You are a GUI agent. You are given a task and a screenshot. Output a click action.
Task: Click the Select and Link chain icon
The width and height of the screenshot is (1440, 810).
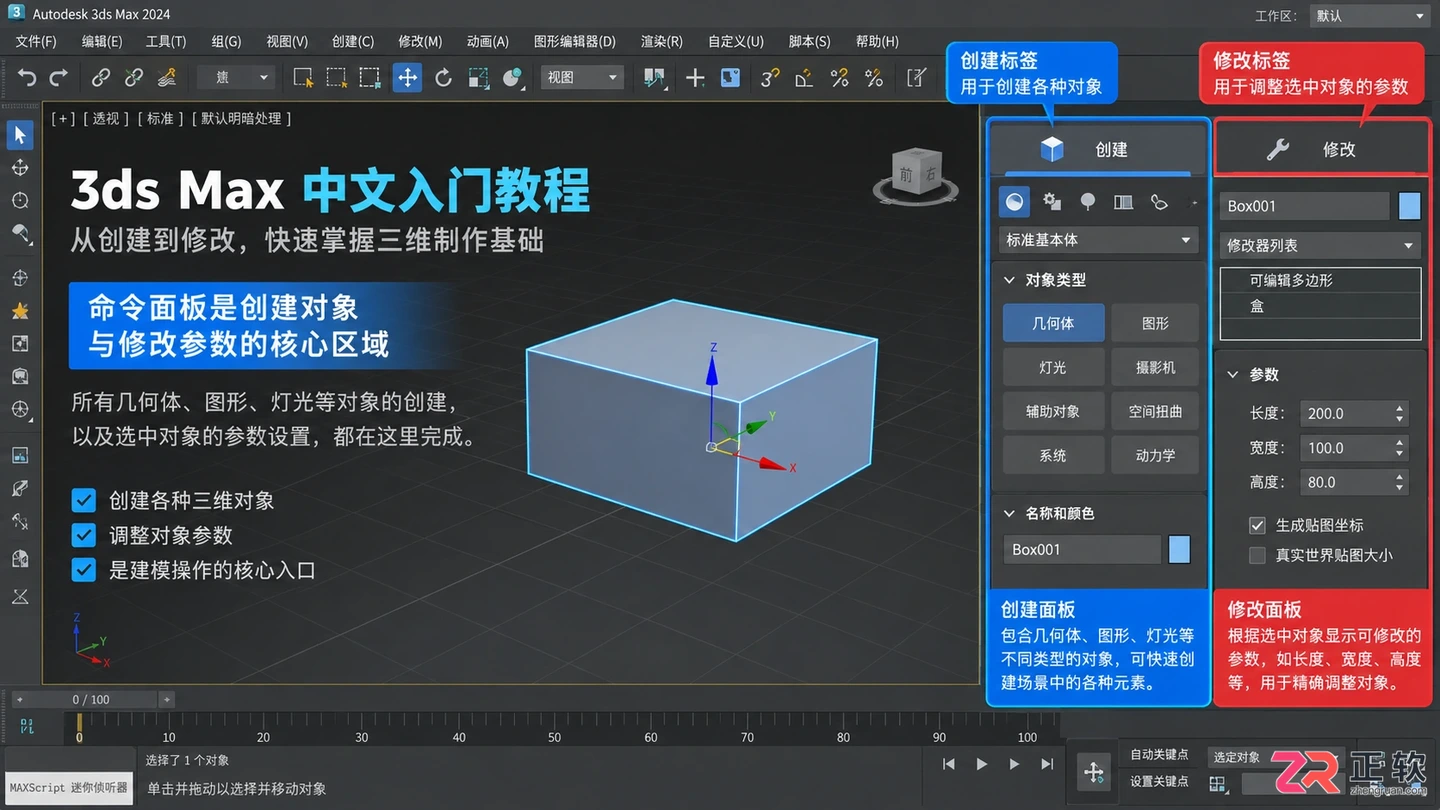tap(101, 77)
